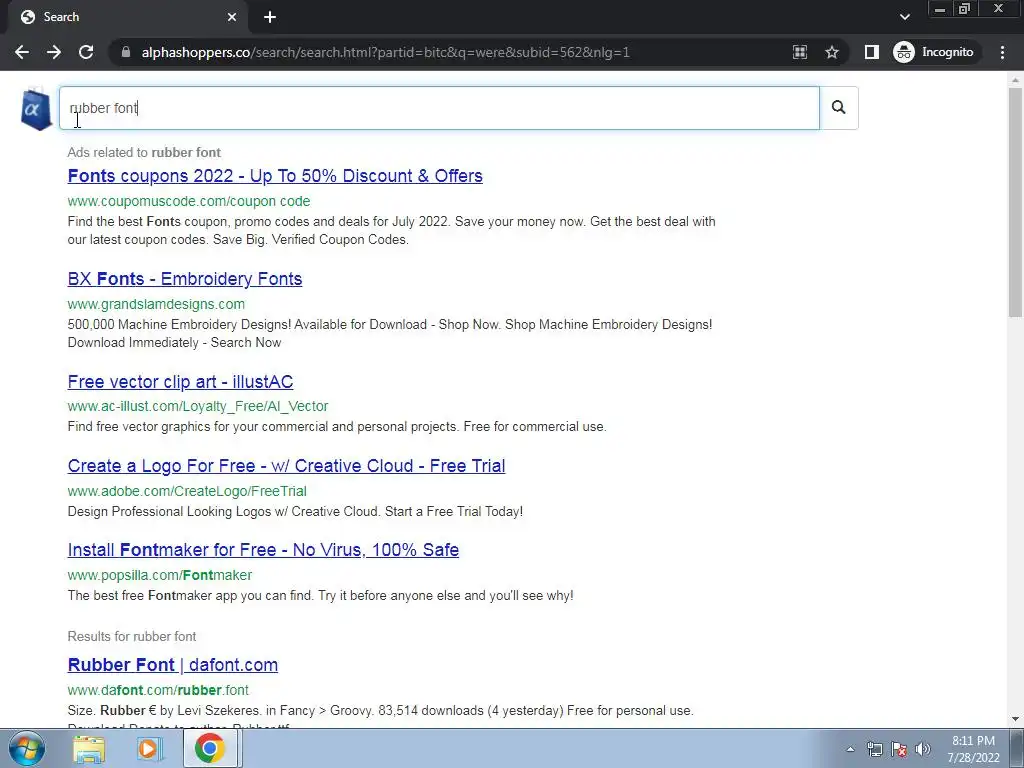Open a new browser tab
Viewport: 1024px width, 768px height.
point(270,17)
